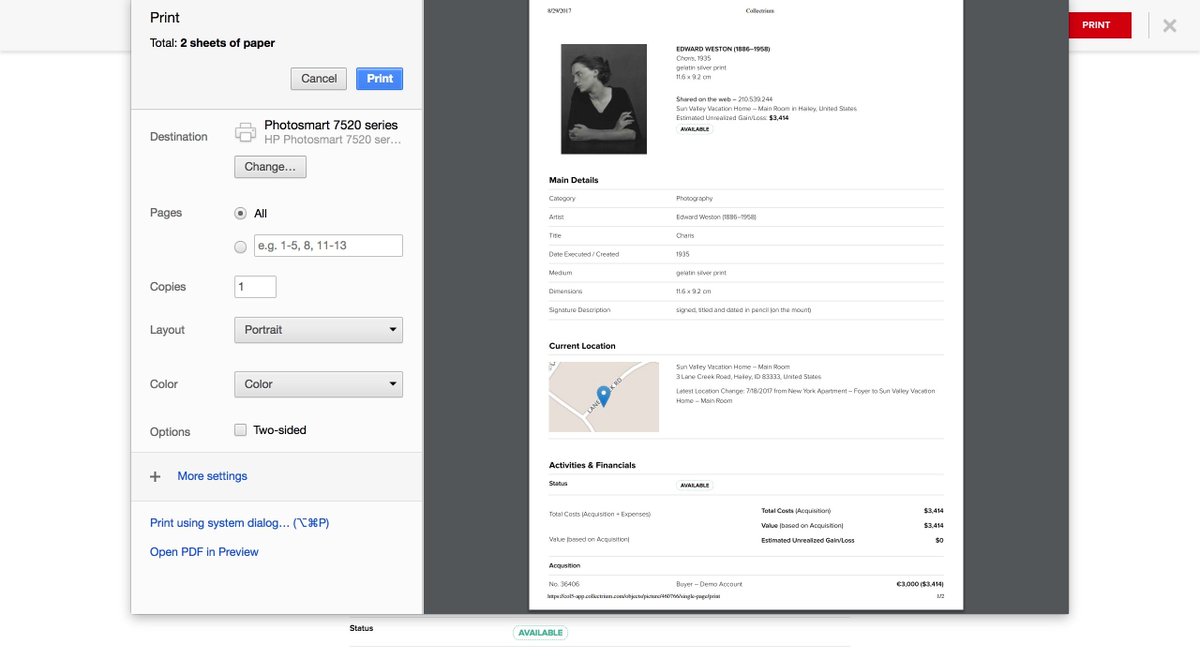Select the All pages radio button

tap(240, 213)
